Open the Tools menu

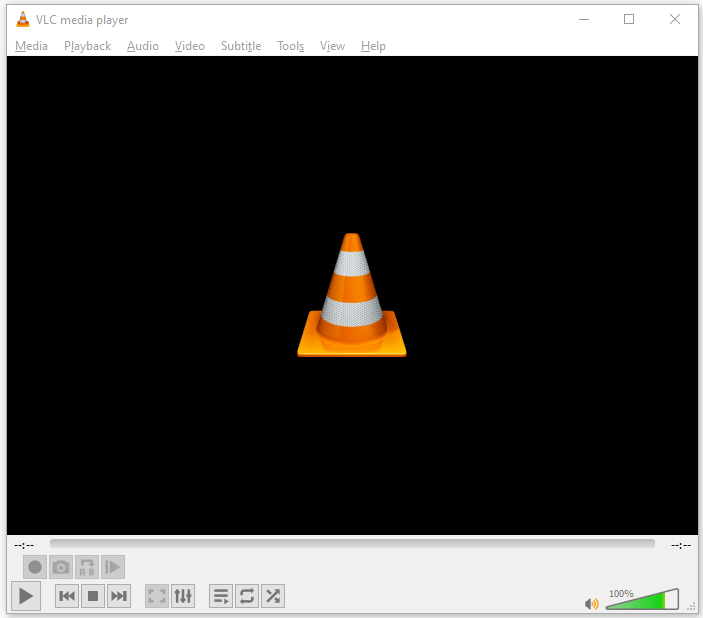click(x=291, y=46)
